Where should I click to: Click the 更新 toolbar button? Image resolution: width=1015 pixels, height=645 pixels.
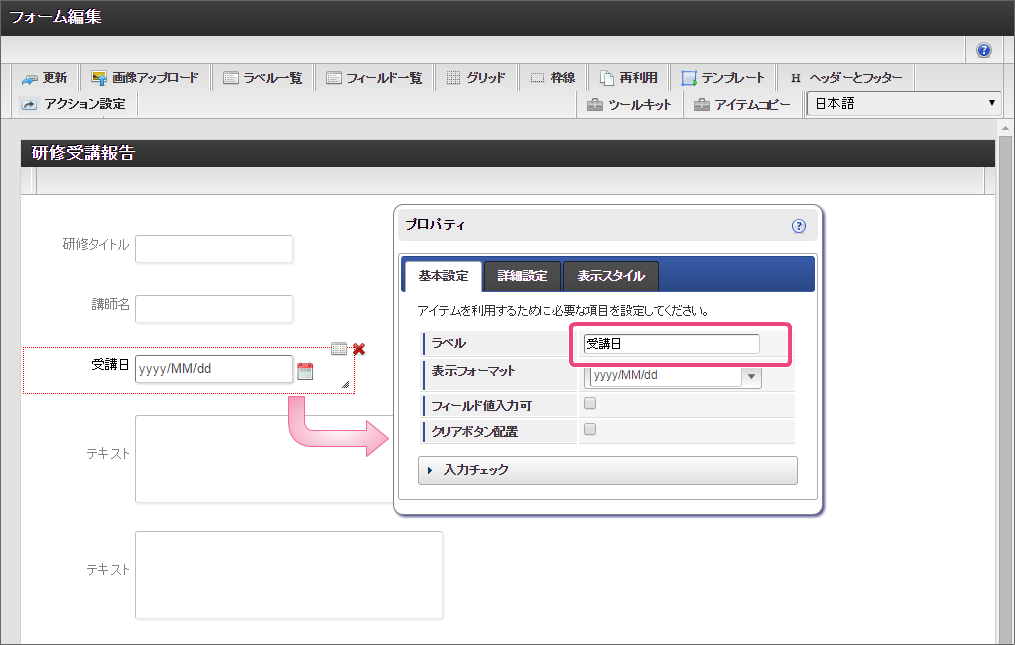pyautogui.click(x=45, y=78)
